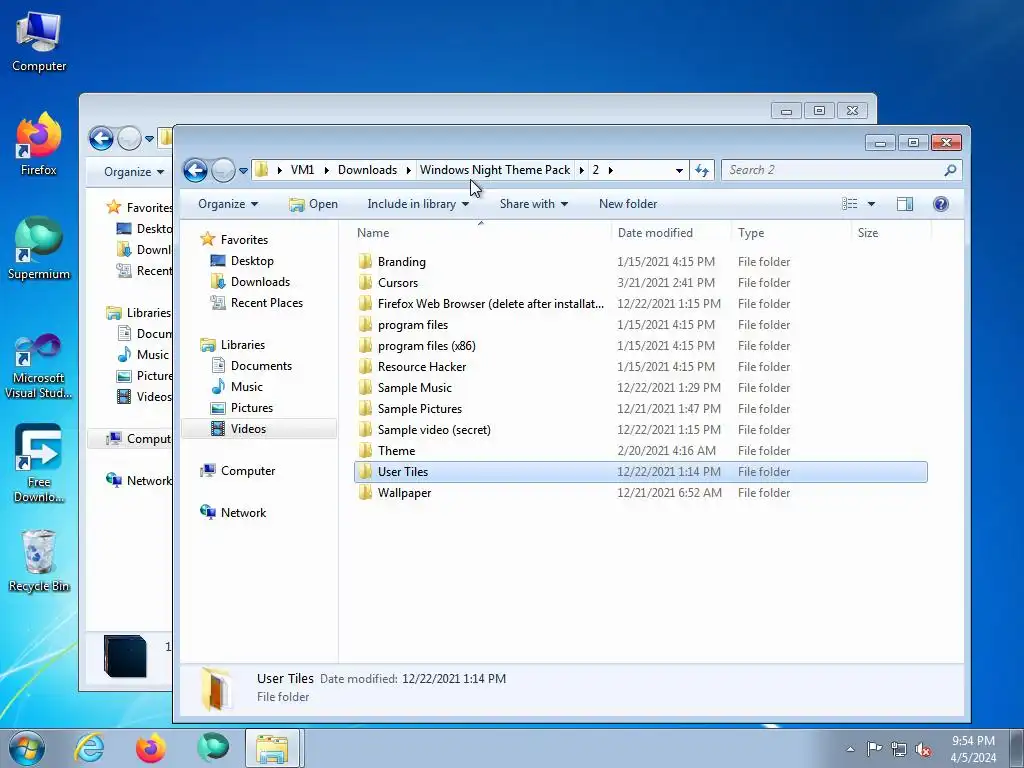The height and width of the screenshot is (768, 1024).
Task: Open the Computer desktop icon
Action: [39, 41]
